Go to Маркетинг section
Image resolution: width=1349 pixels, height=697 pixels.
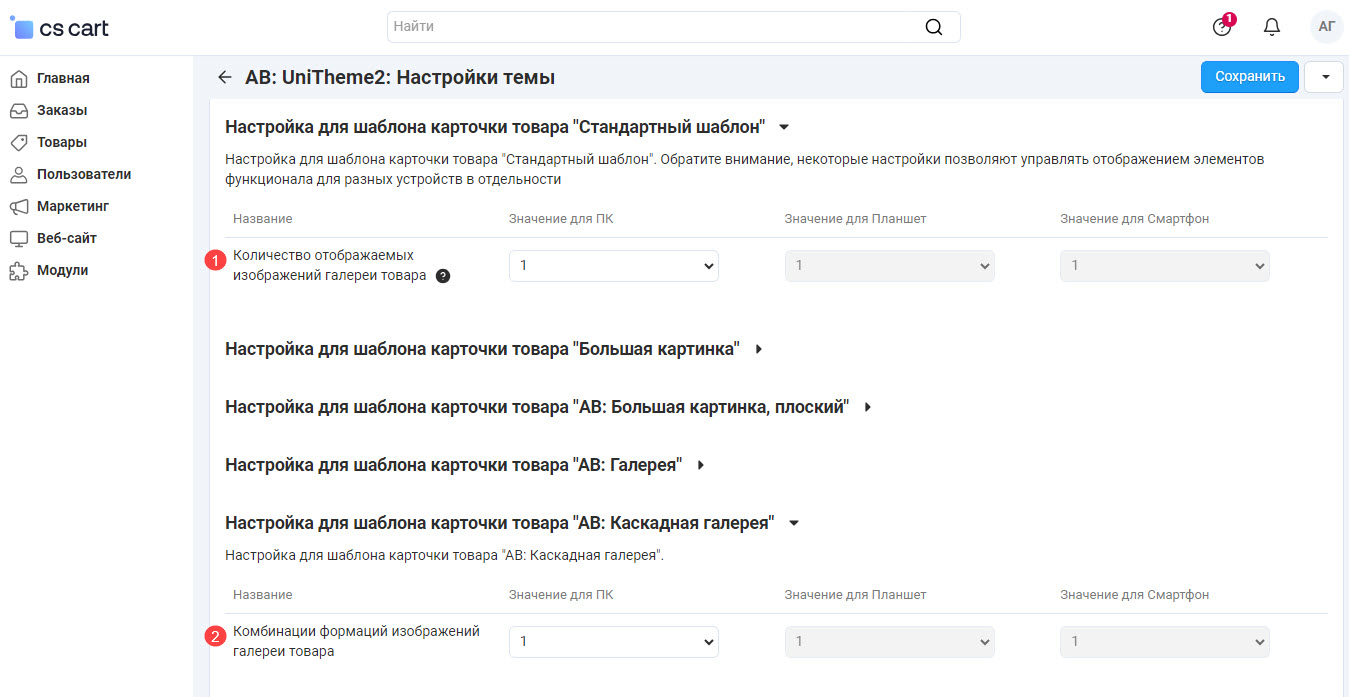(72, 206)
